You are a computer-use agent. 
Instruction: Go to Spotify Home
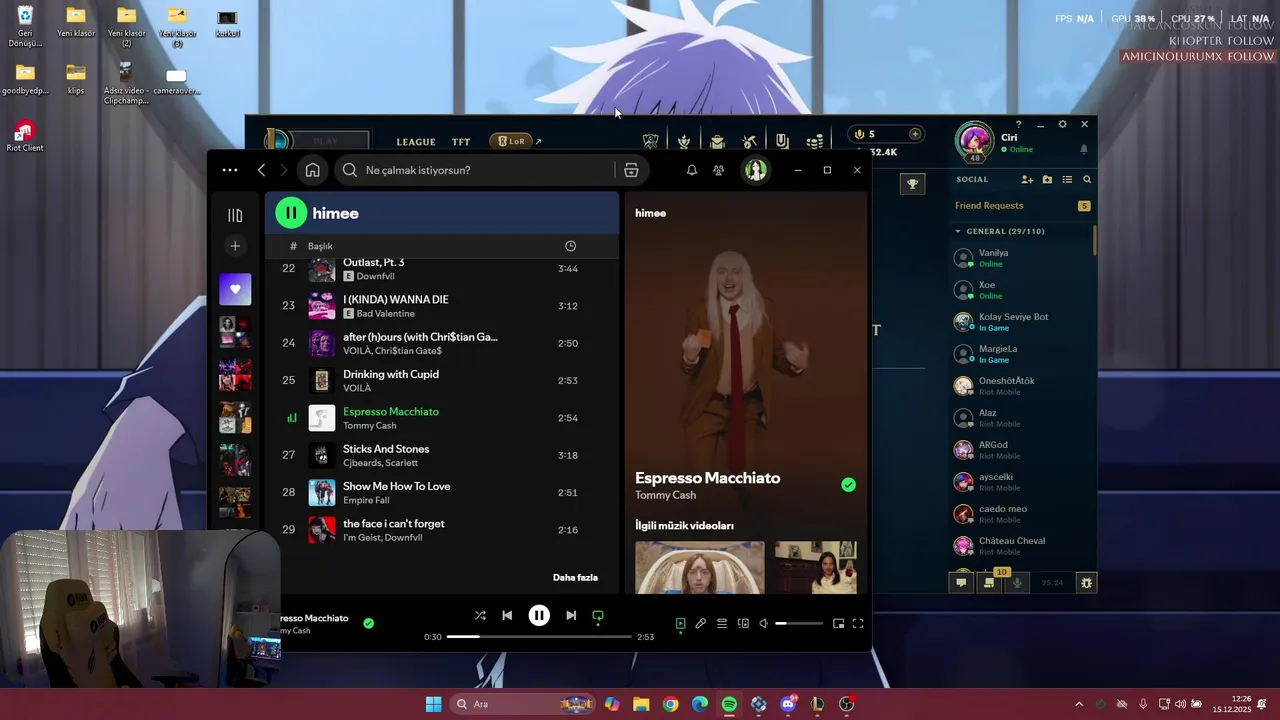pos(313,170)
